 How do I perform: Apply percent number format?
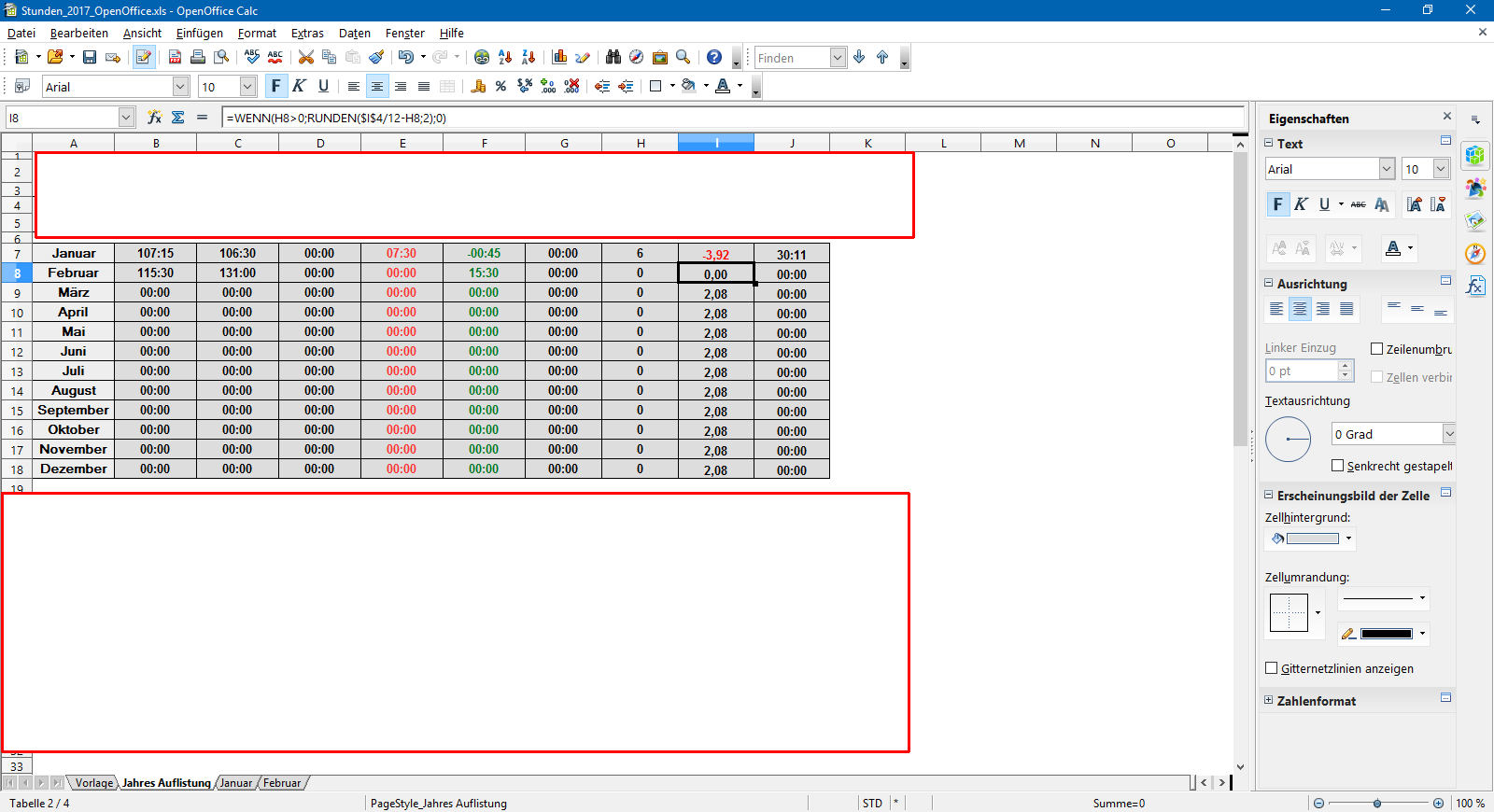pyautogui.click(x=501, y=87)
